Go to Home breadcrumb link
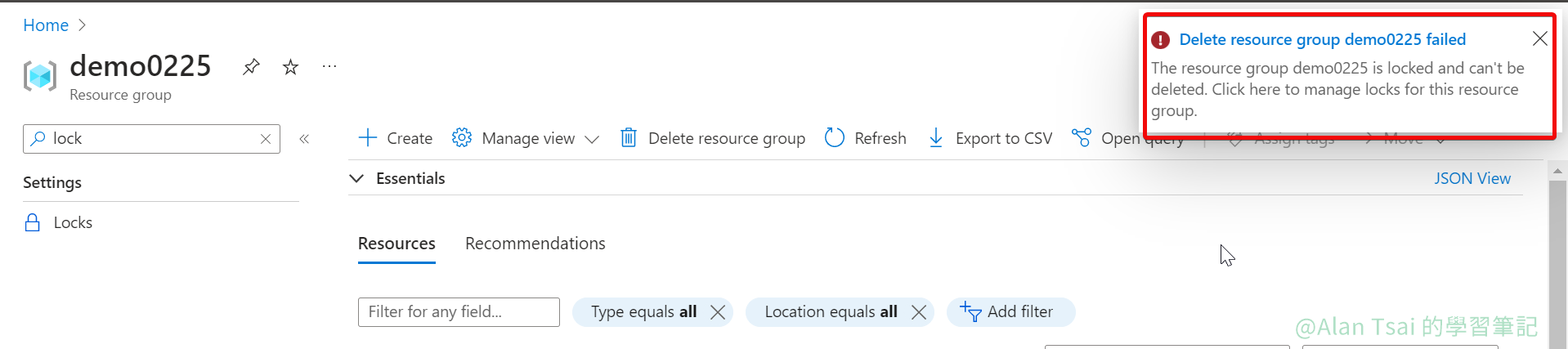The height and width of the screenshot is (349, 1568). pos(46,25)
